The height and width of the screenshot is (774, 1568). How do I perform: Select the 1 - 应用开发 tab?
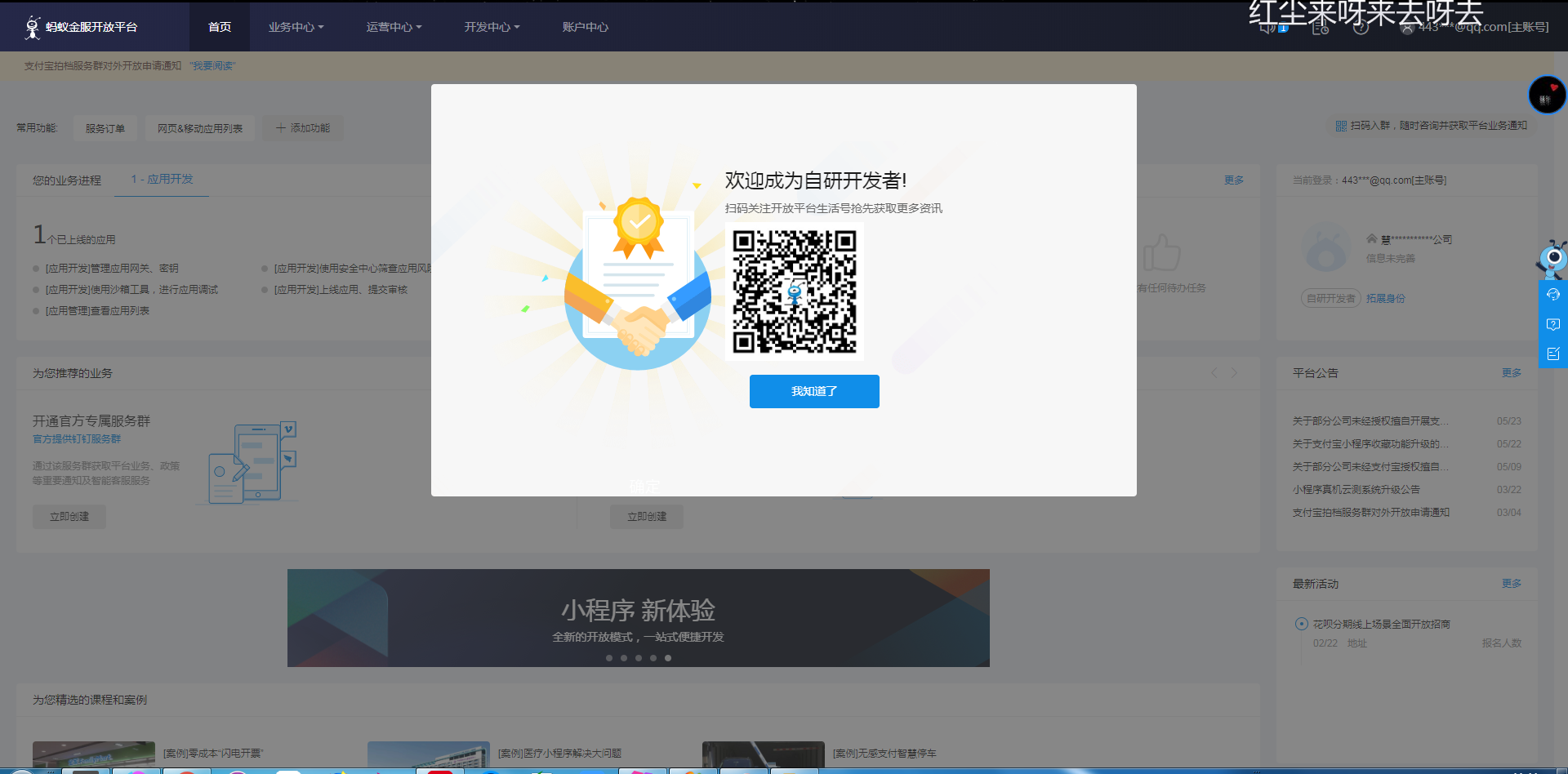click(x=162, y=180)
